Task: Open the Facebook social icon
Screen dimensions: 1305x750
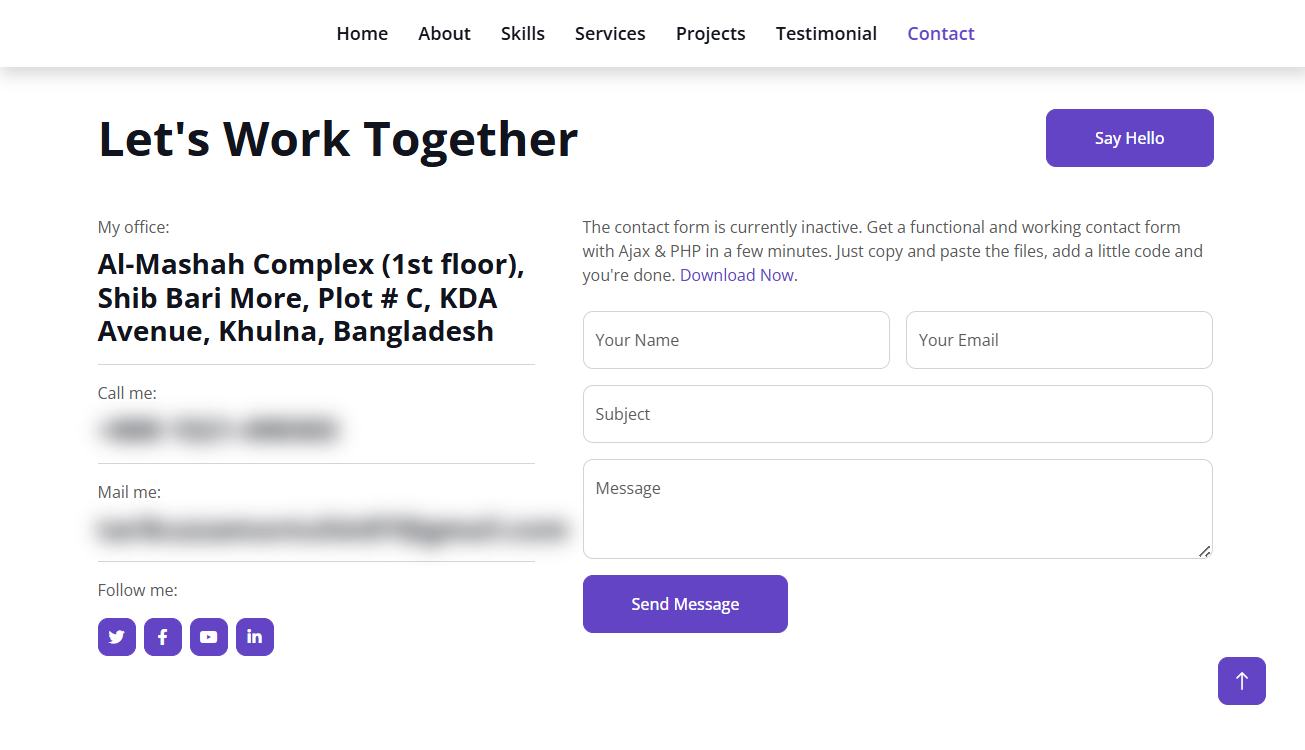Action: tap(163, 637)
